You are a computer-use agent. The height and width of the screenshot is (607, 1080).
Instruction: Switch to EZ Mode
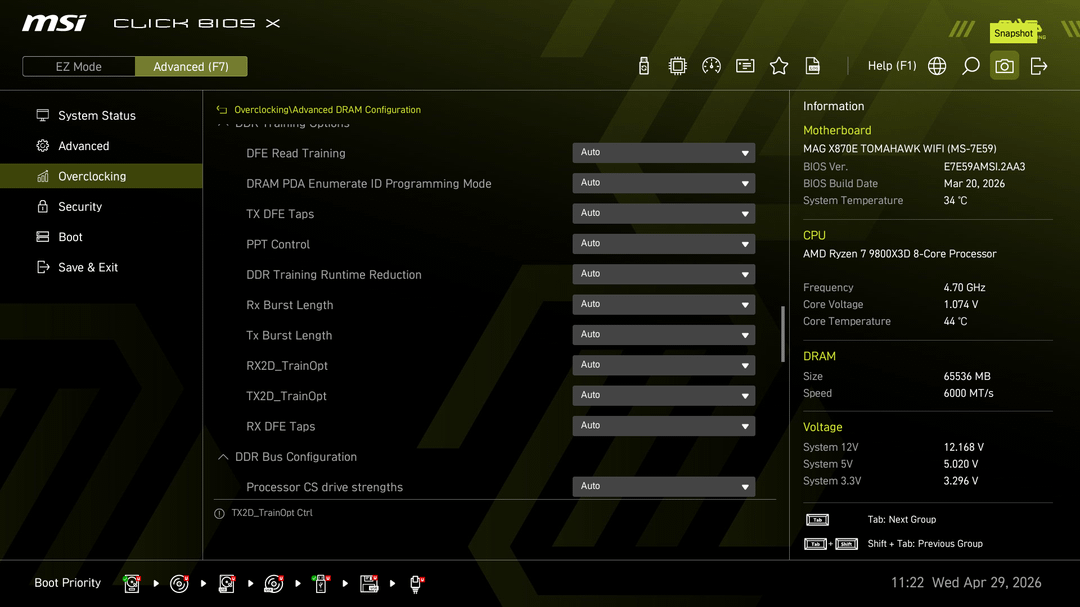(x=79, y=67)
